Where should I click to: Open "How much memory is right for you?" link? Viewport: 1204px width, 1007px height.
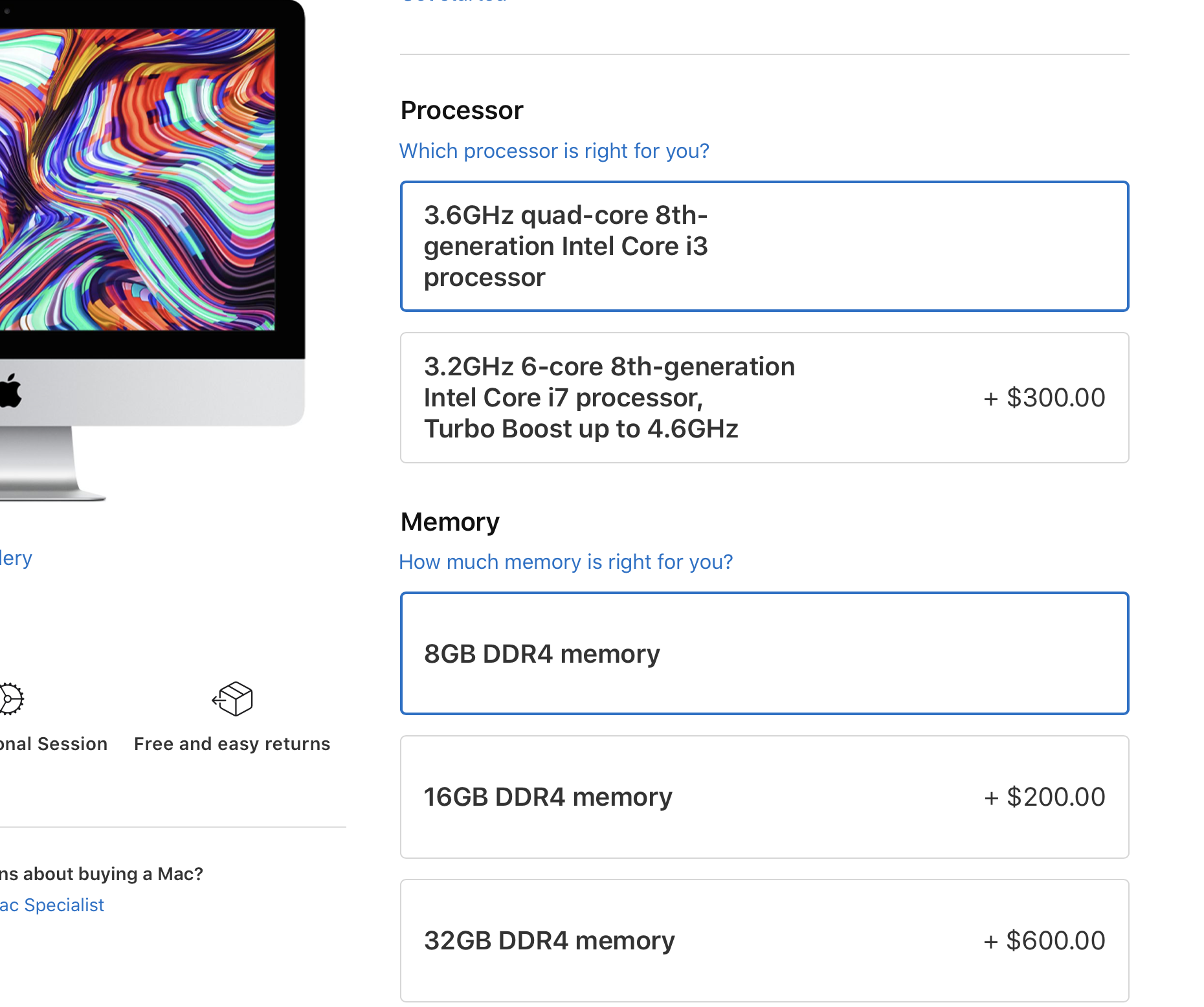[x=566, y=562]
